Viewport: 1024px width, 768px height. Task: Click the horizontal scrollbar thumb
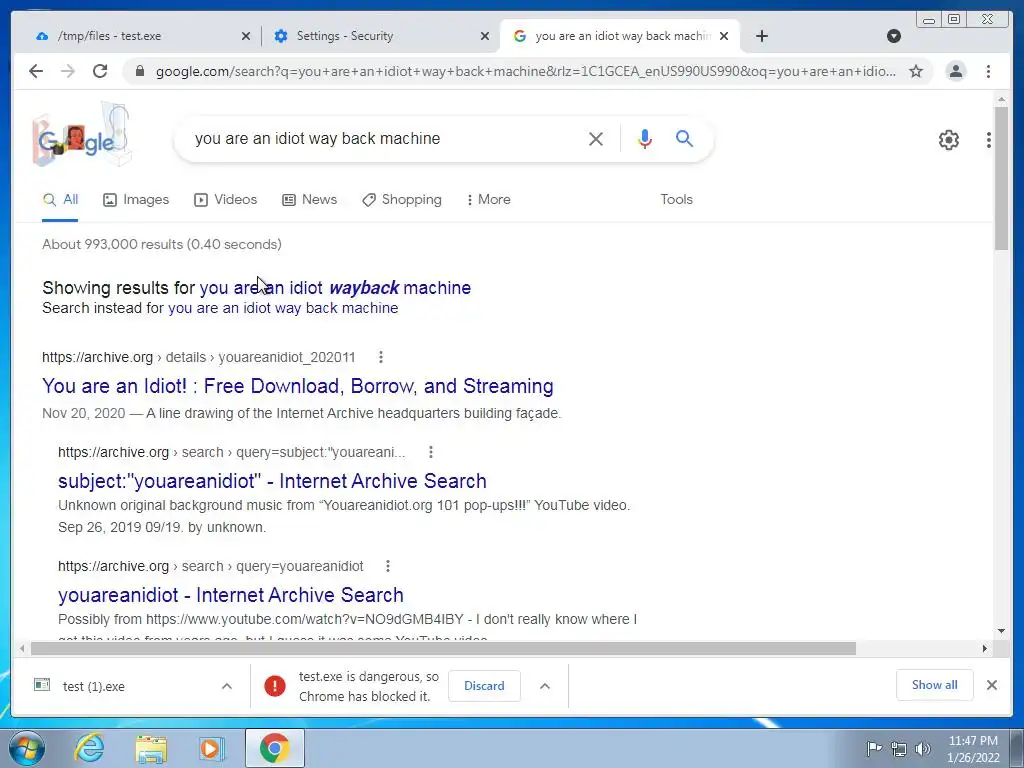pos(443,648)
